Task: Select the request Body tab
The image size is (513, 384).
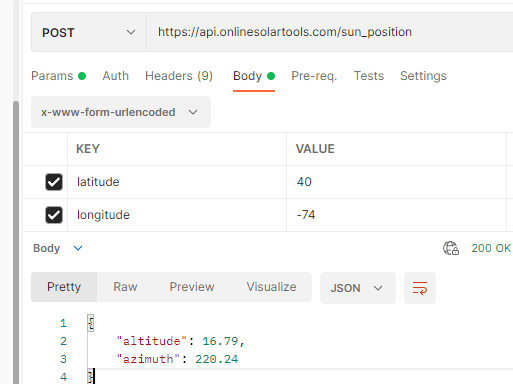Action: click(x=254, y=76)
